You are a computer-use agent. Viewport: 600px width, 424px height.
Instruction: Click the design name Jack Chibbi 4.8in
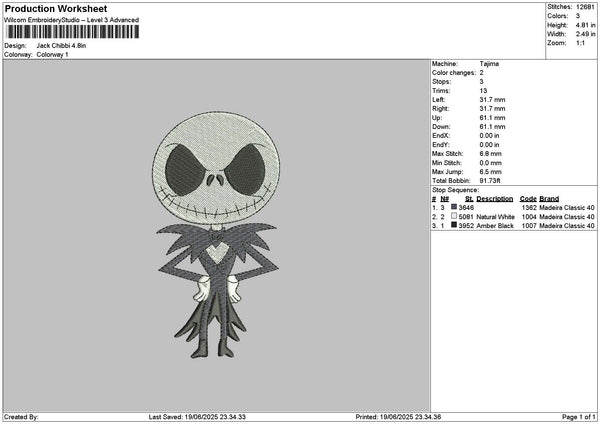click(x=61, y=46)
